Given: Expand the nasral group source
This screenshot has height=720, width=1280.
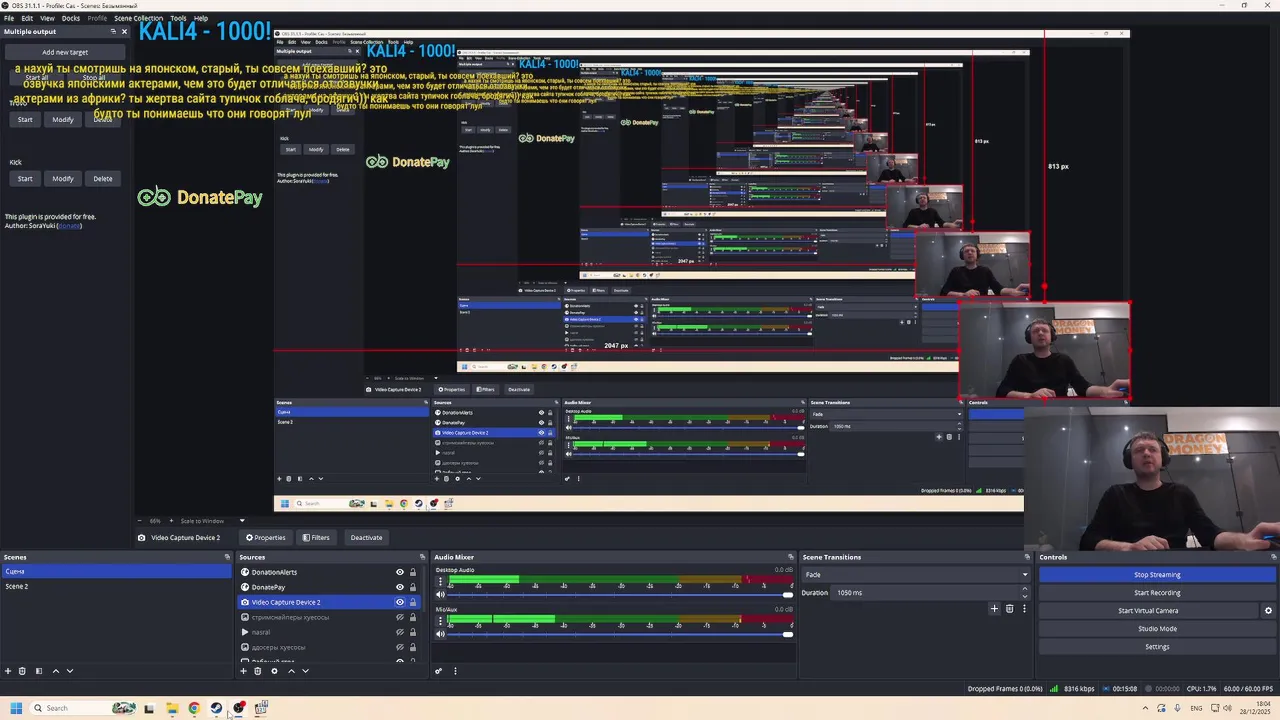Looking at the screenshot, I should click(x=244, y=632).
